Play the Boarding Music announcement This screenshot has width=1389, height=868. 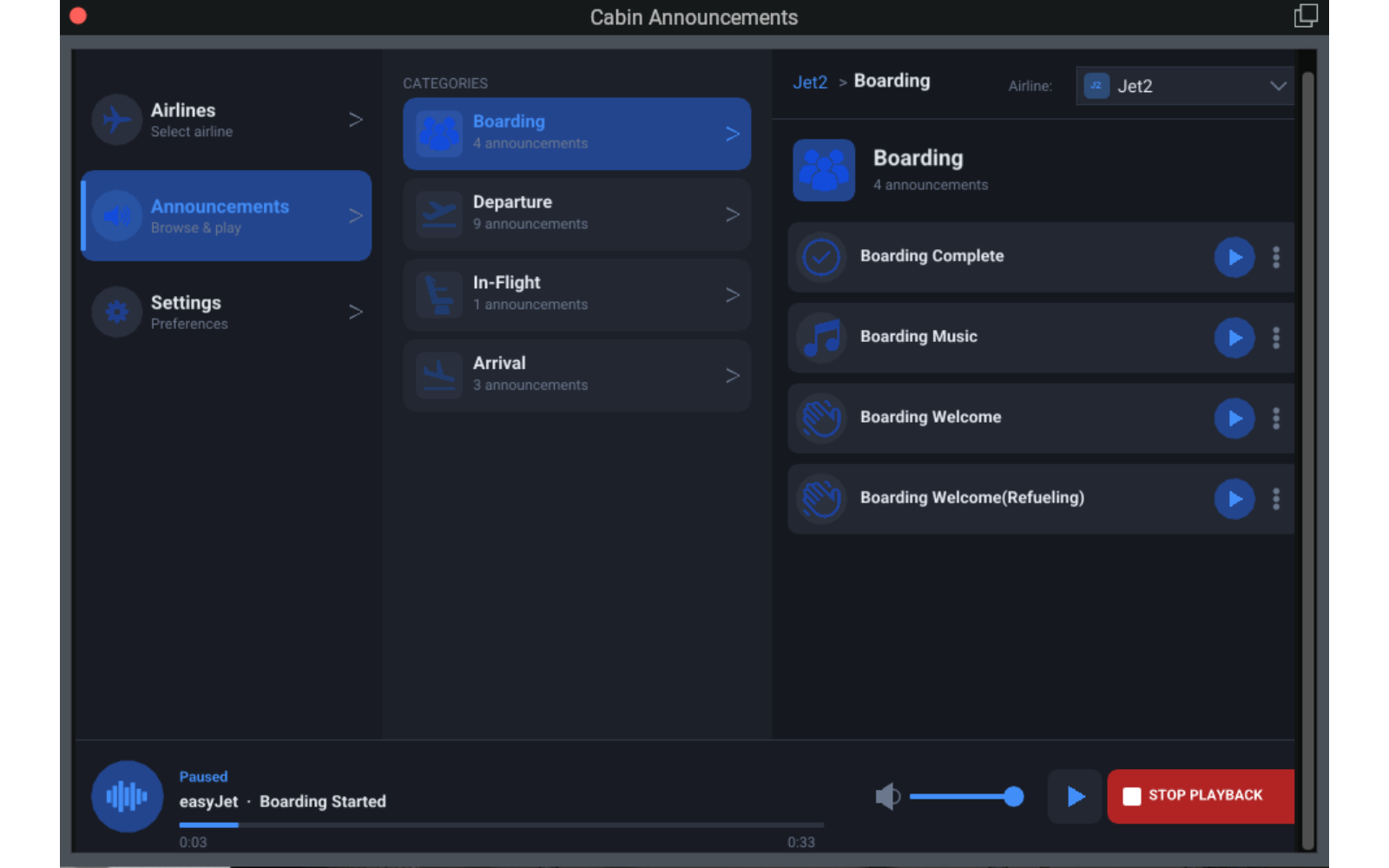1234,338
